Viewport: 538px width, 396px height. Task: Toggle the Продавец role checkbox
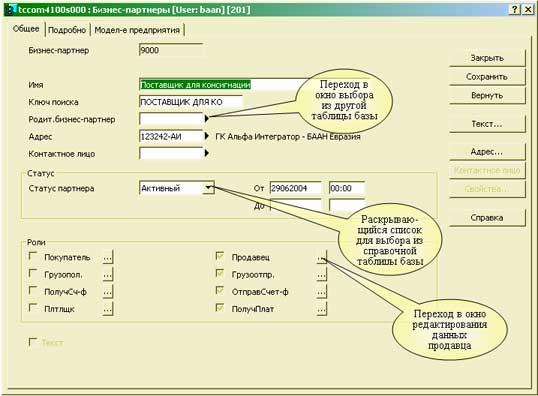coord(220,256)
